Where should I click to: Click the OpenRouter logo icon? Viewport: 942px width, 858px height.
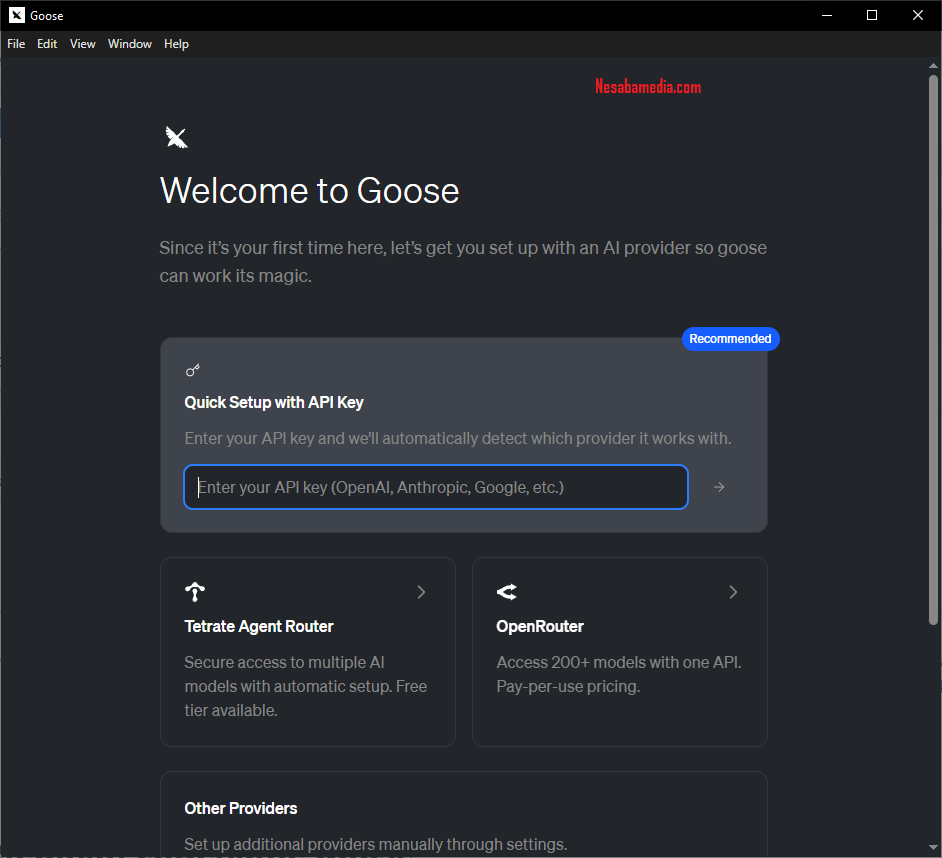click(x=506, y=592)
